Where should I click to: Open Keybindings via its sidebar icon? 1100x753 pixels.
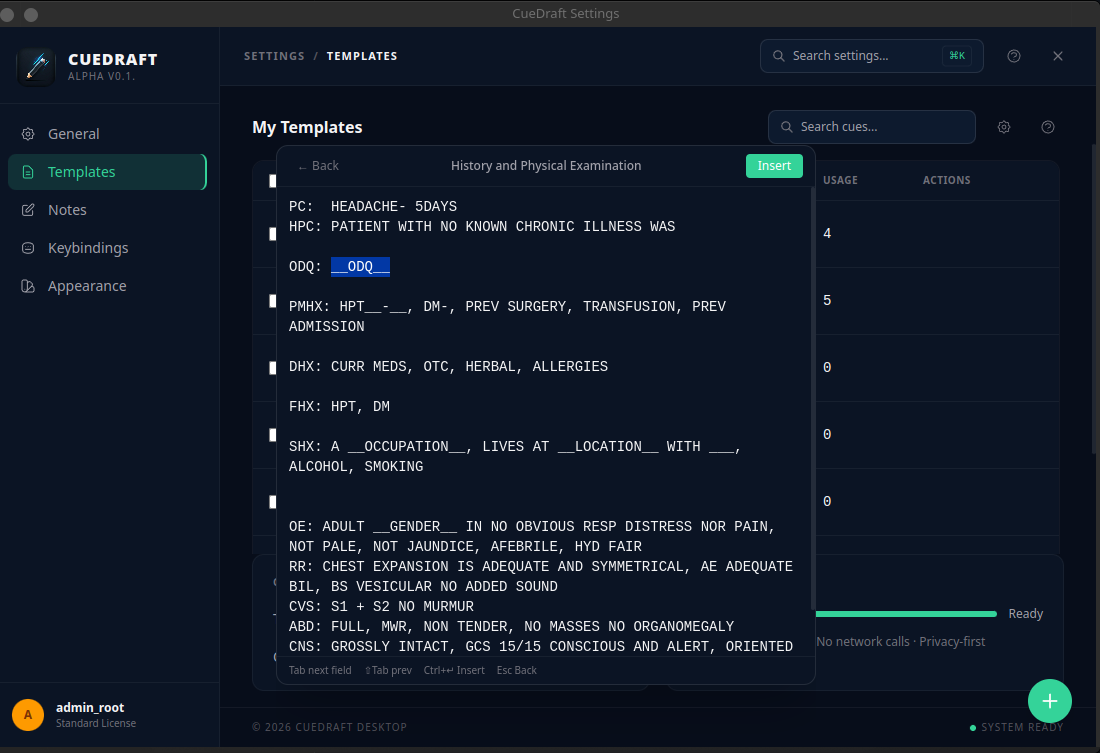tap(29, 247)
